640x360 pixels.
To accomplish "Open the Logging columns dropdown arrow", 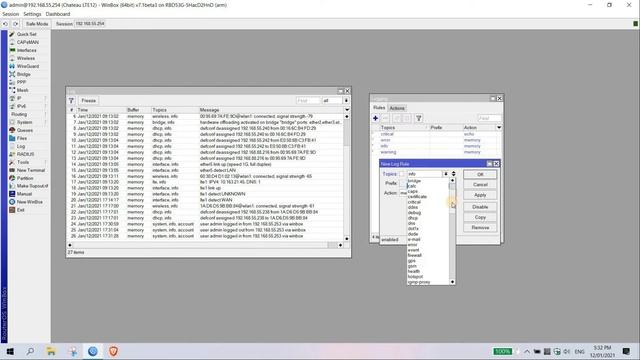I will click(x=499, y=128).
